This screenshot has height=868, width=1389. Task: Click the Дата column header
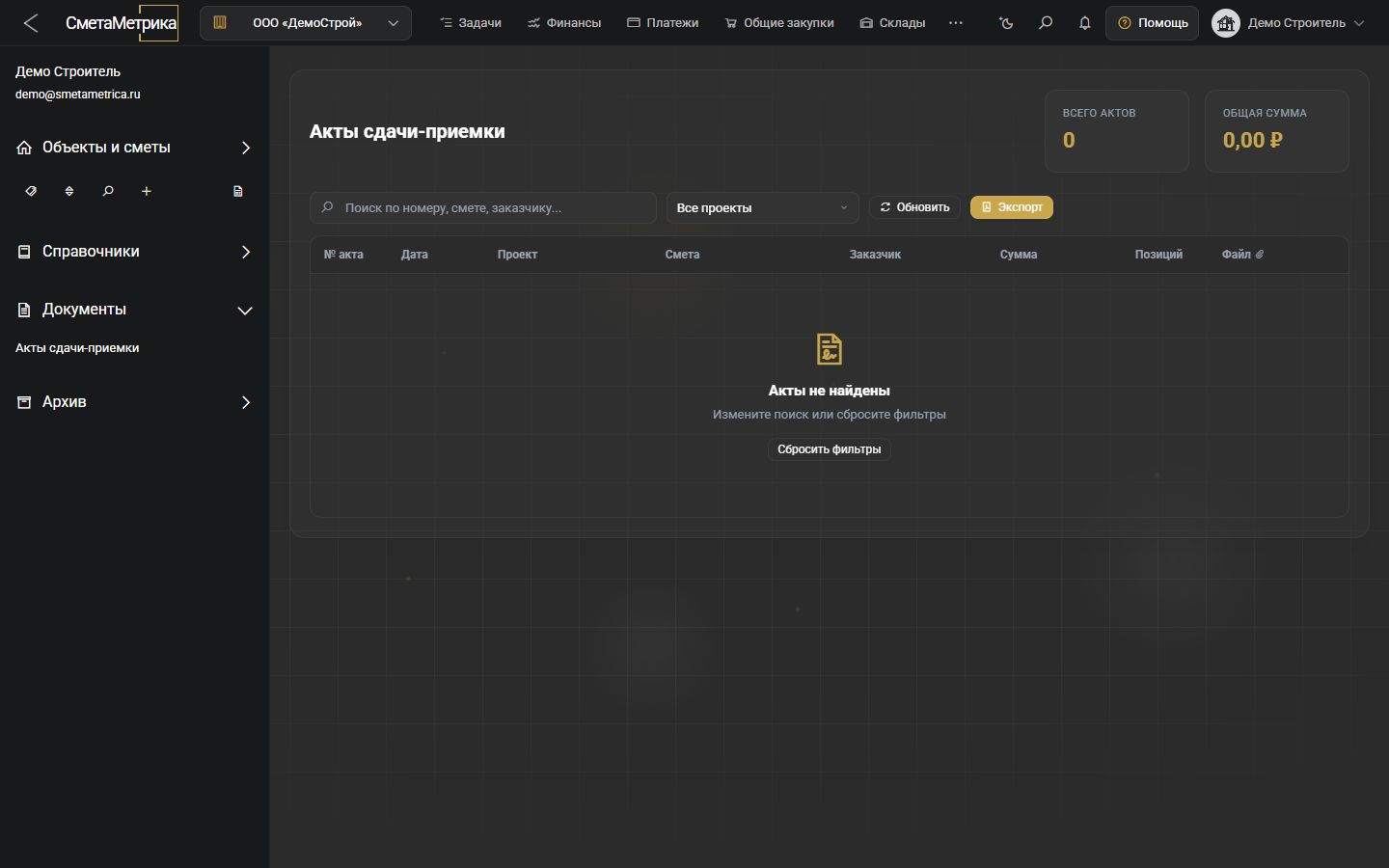click(415, 255)
